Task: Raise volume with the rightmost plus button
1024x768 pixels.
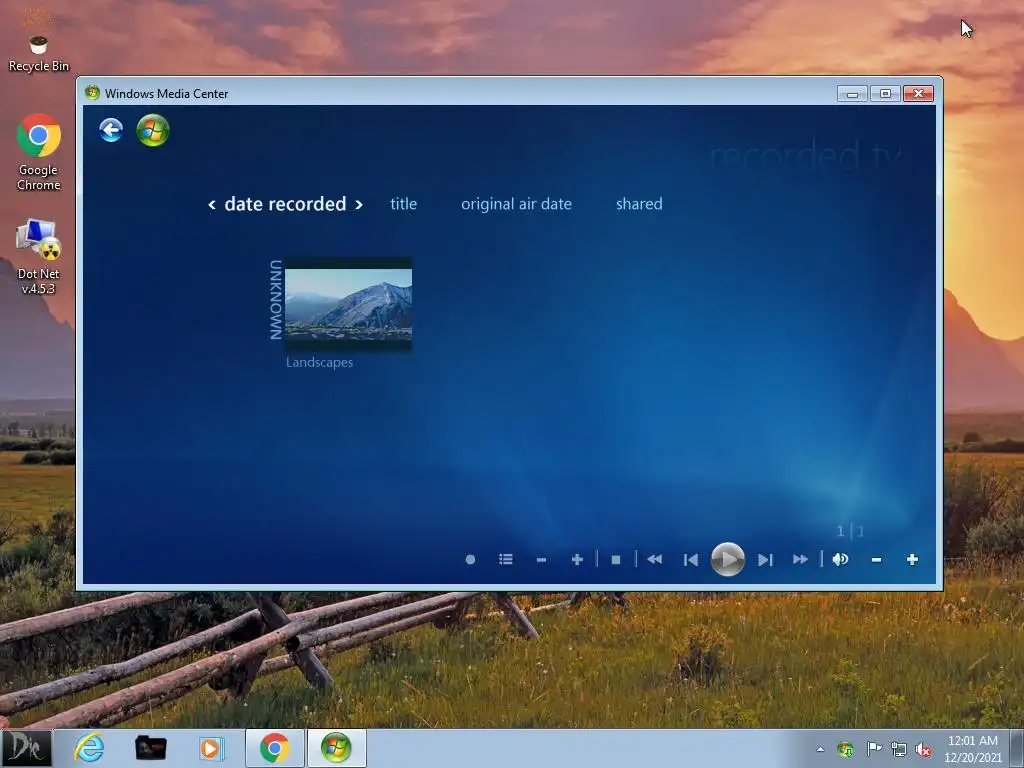Action: tap(912, 560)
